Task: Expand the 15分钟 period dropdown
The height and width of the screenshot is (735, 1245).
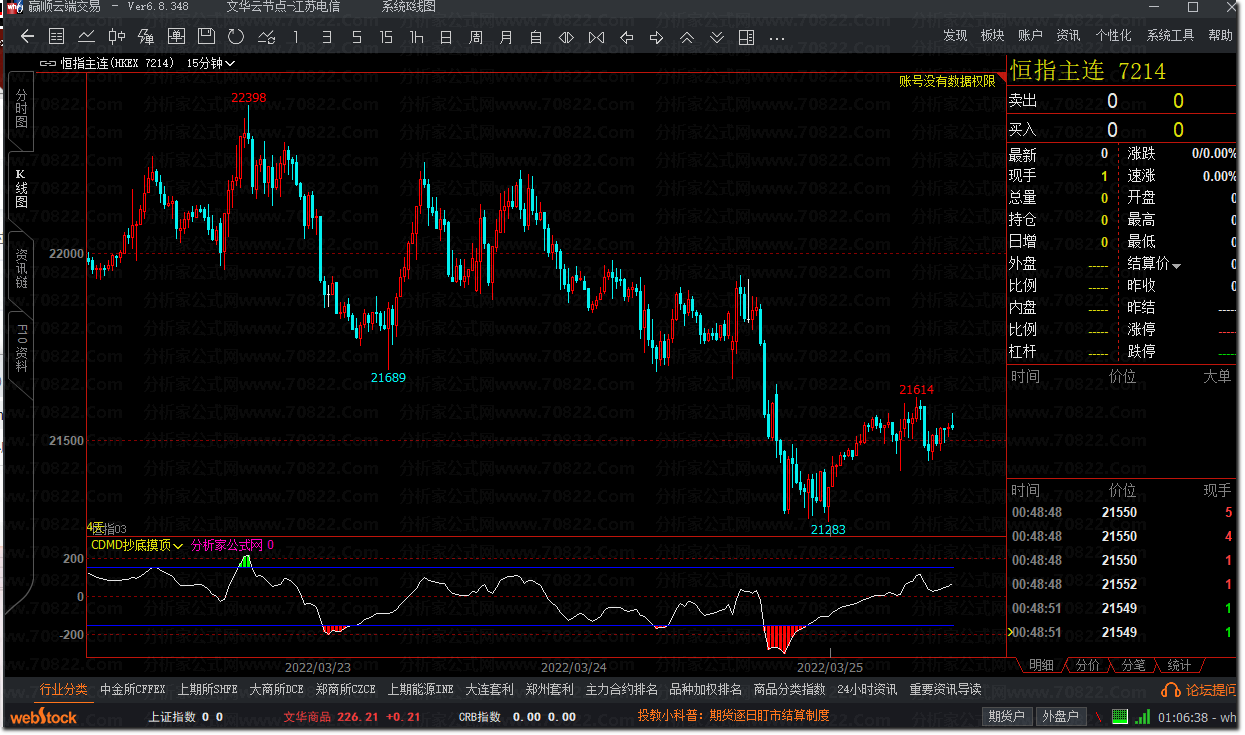Action: click(230, 63)
